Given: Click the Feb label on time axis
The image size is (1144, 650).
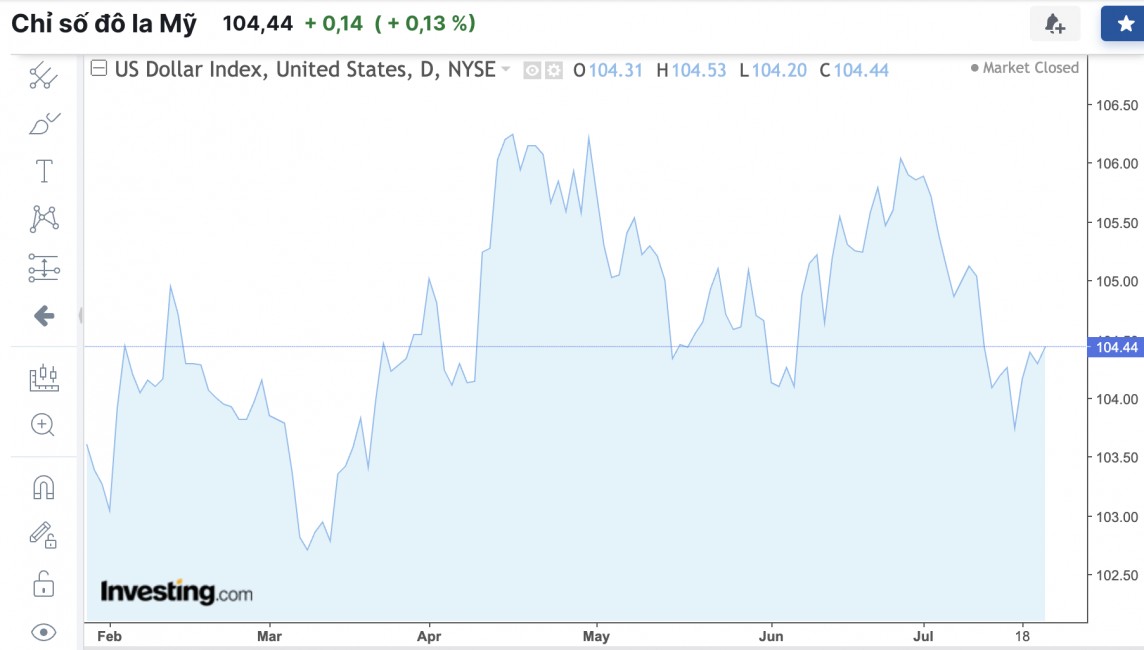Looking at the screenshot, I should (109, 636).
